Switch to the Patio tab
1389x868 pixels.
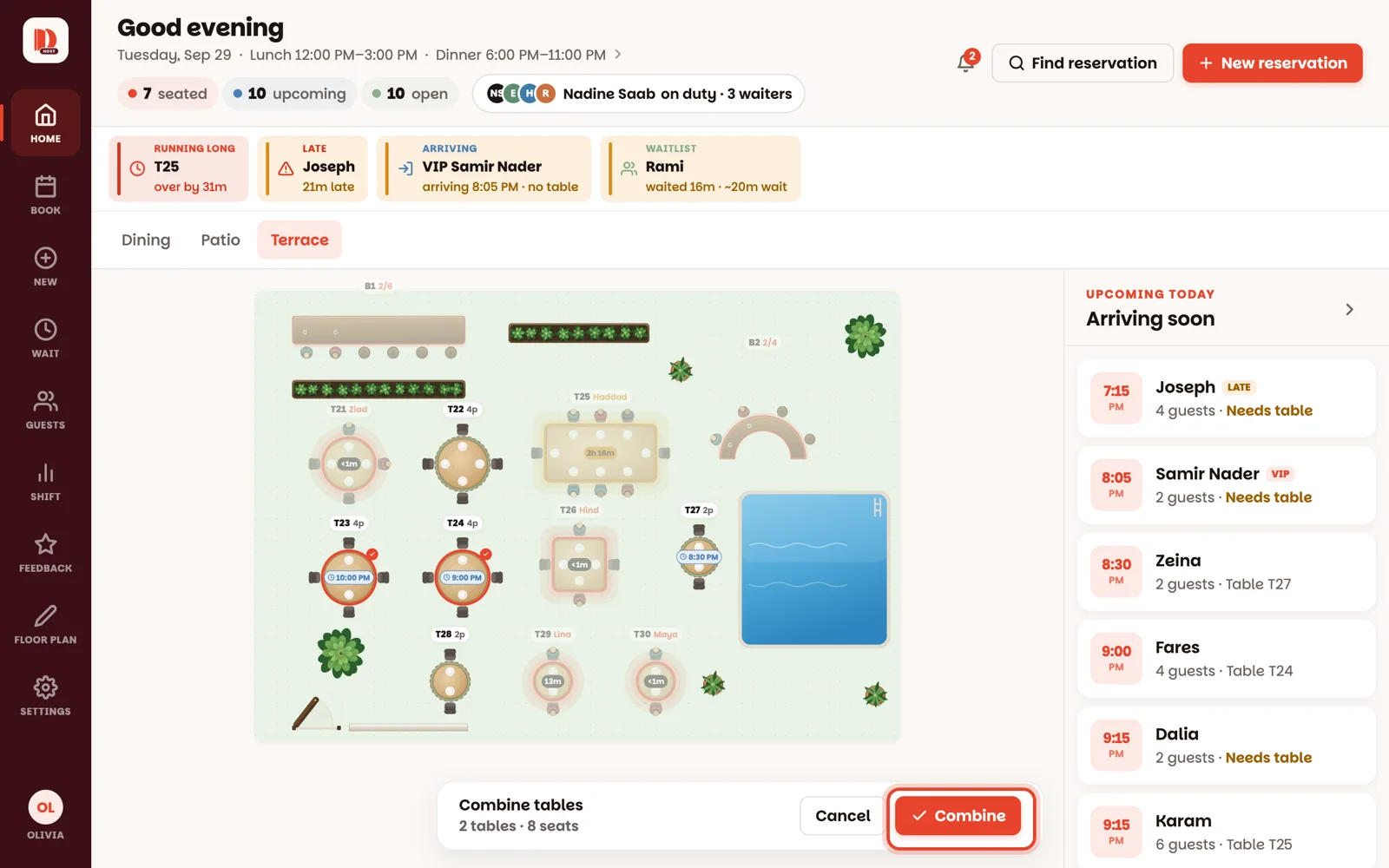(x=221, y=240)
